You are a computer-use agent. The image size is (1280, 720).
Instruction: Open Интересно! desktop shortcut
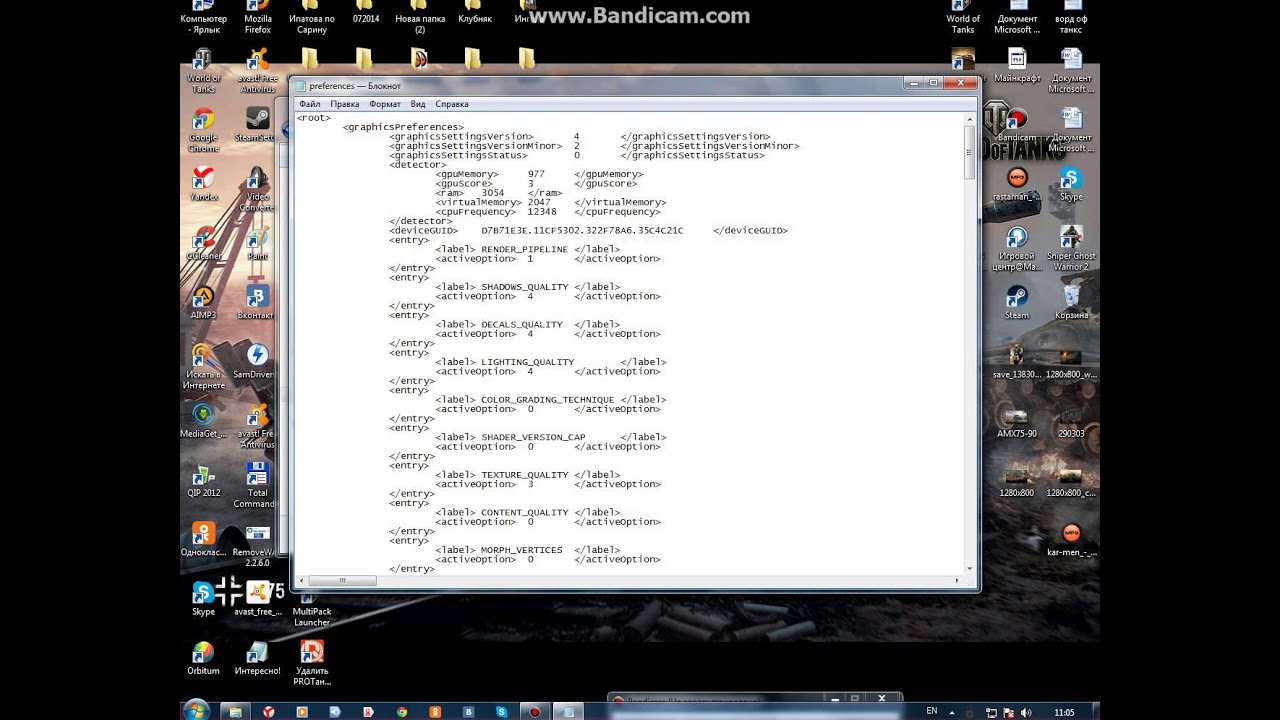pos(257,658)
